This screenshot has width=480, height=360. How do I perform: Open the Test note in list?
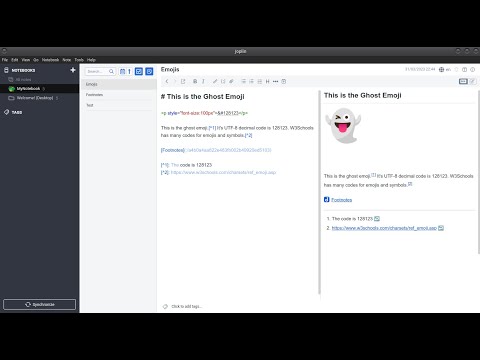[118, 105]
